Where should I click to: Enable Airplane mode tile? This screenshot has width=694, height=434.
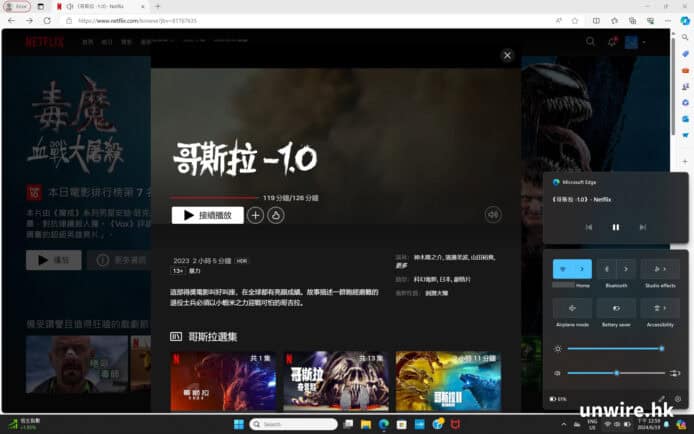pos(572,309)
